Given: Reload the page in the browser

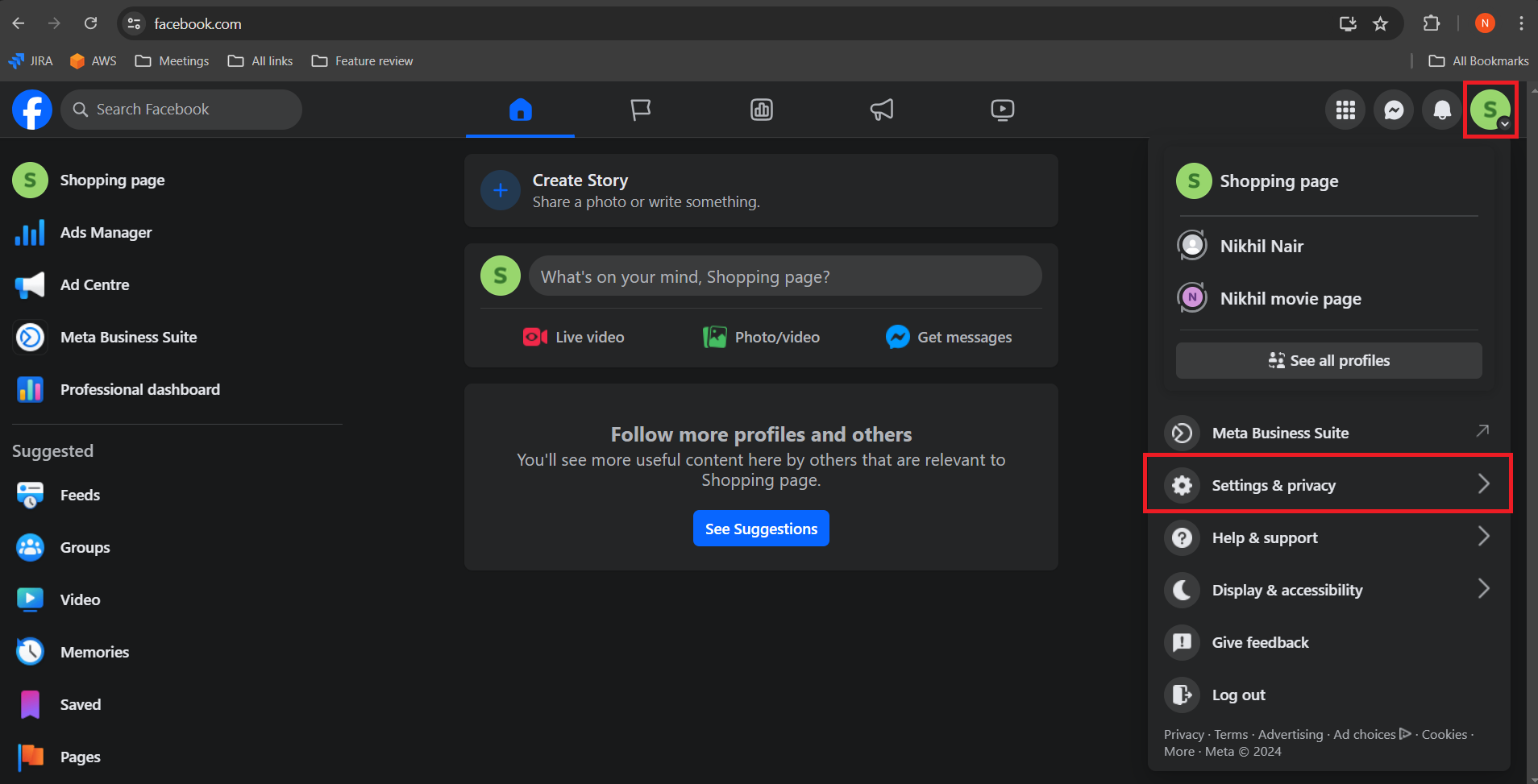Looking at the screenshot, I should 91,23.
